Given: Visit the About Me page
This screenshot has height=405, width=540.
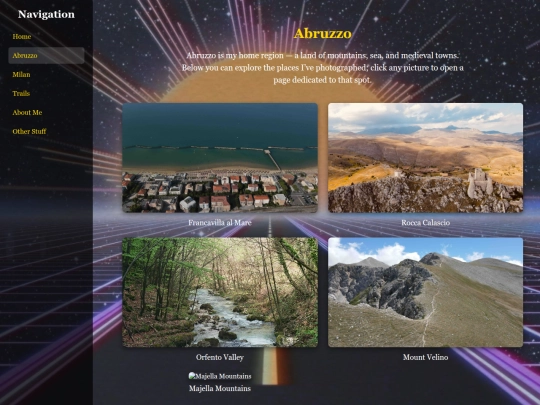Looking at the screenshot, I should click(x=27, y=112).
